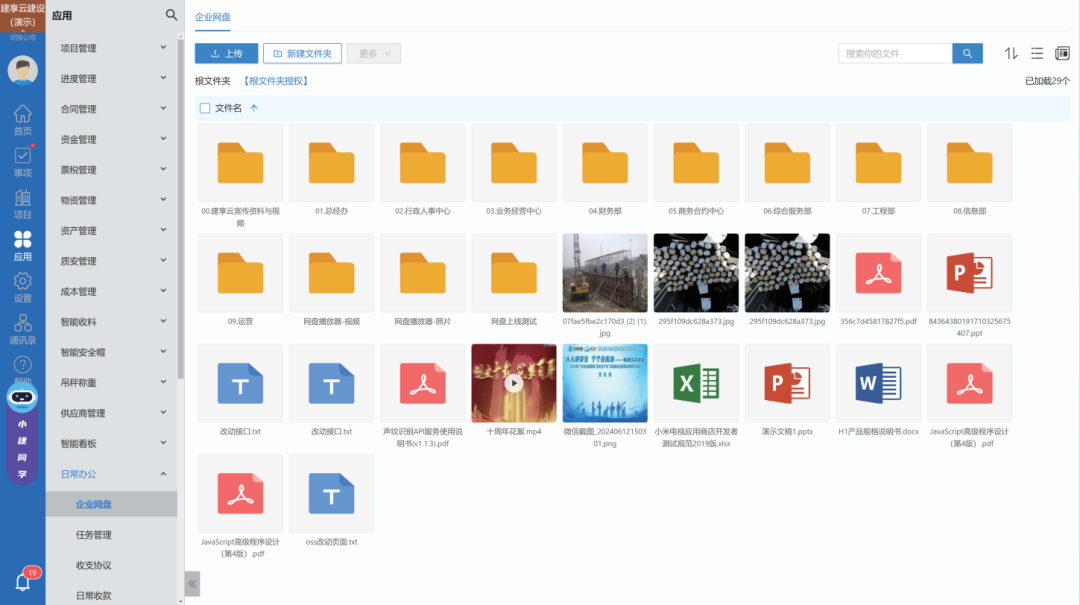Expand the 项目管理 menu section
Viewport: 1080px width, 605px height.
click(x=112, y=48)
